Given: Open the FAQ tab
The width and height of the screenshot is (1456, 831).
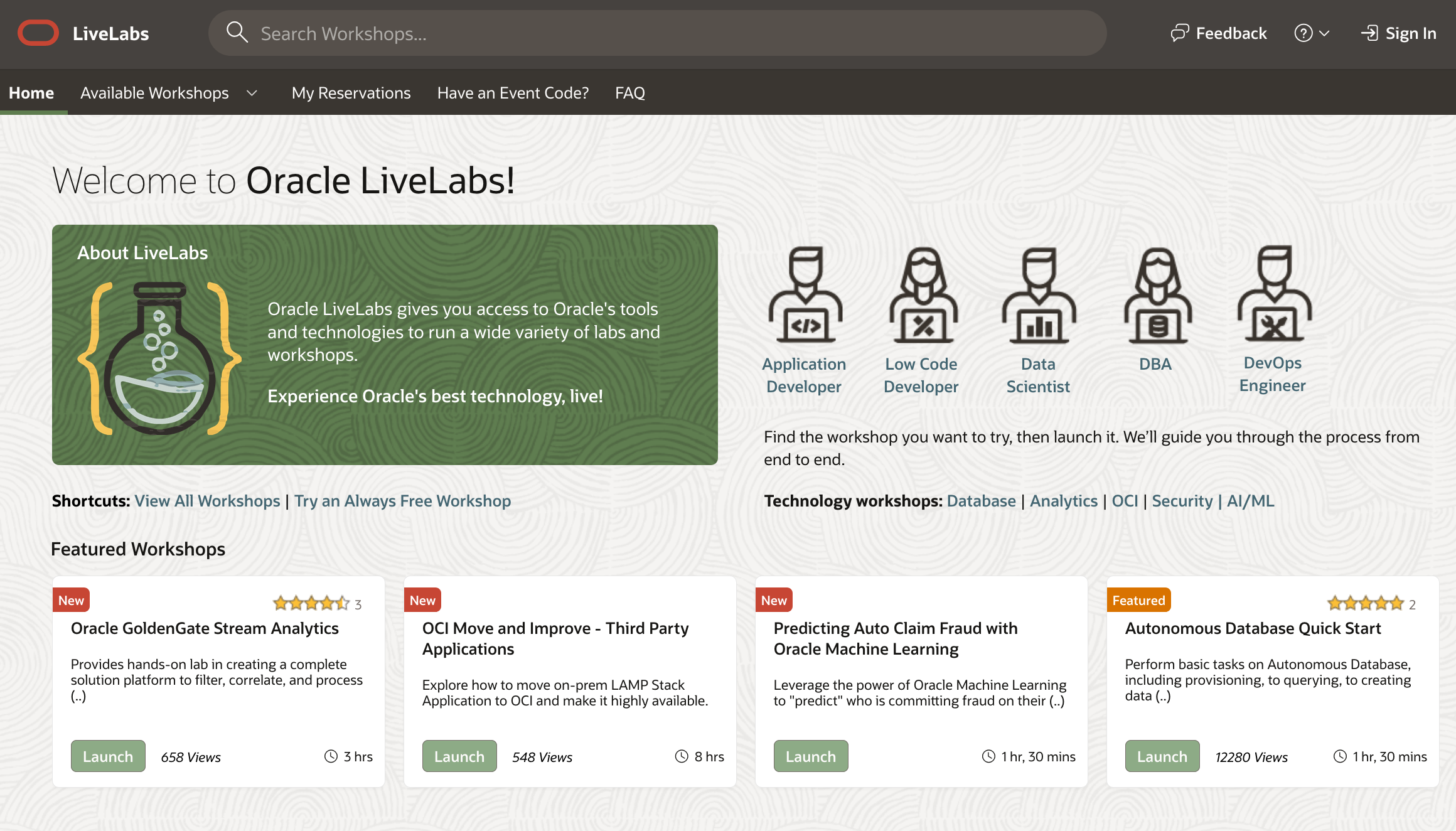Looking at the screenshot, I should pyautogui.click(x=629, y=93).
